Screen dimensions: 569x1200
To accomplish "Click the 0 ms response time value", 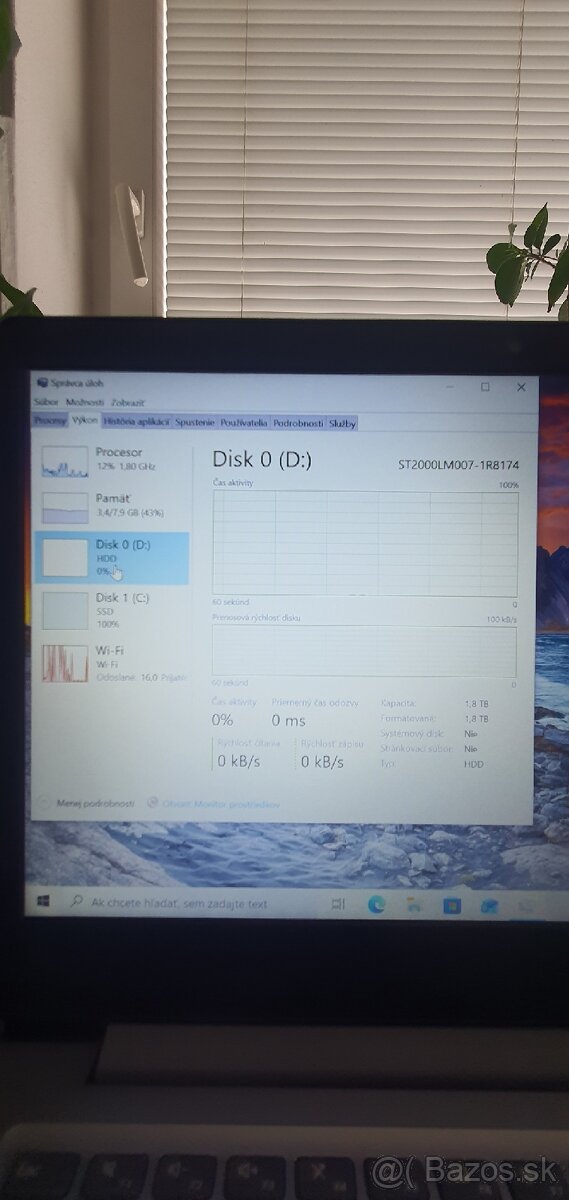I will click(x=288, y=720).
